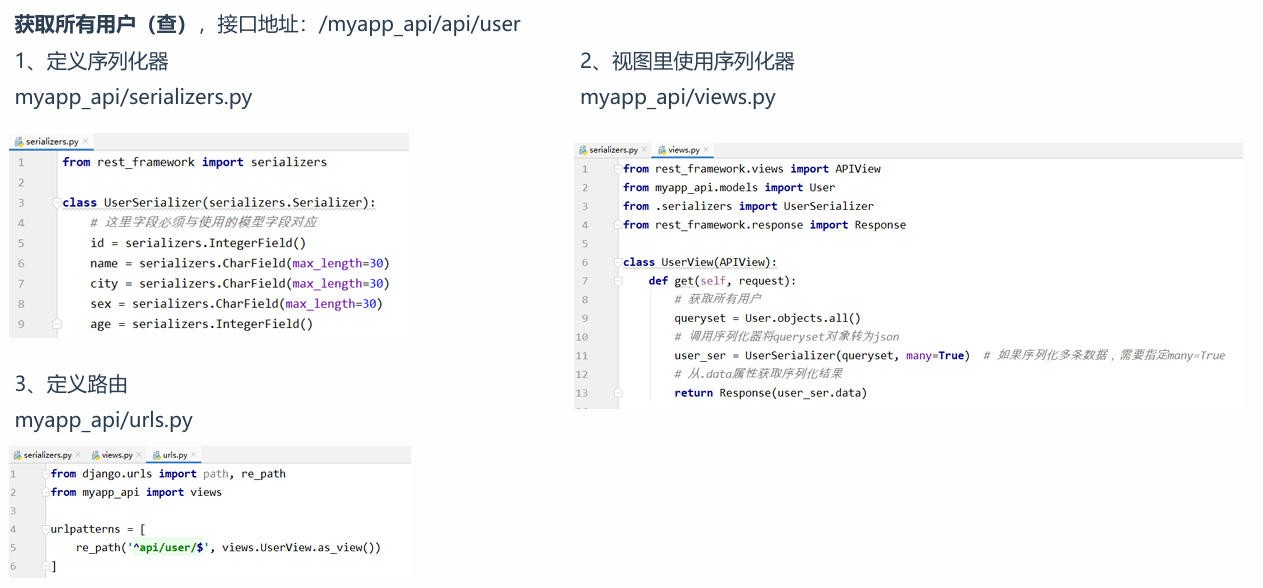
Task: Switch to views.py tab in the urls editor
Action: coord(117,455)
